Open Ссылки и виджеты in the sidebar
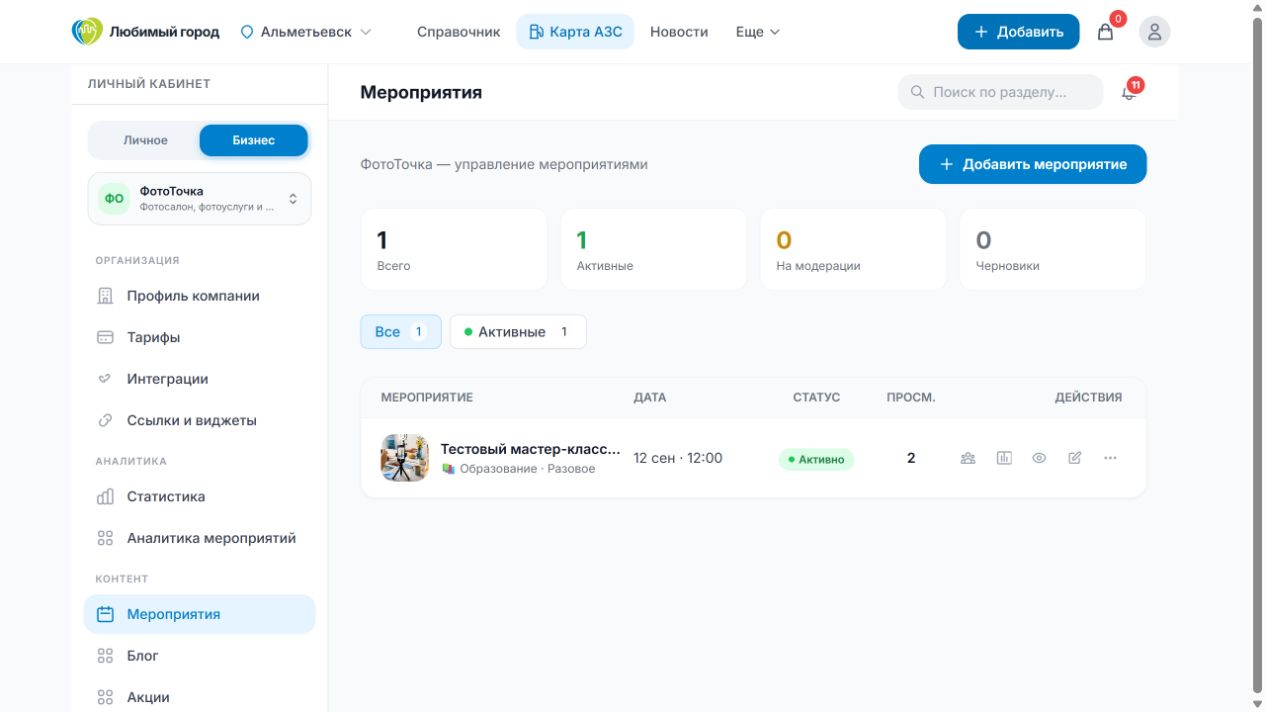This screenshot has width=1265, height=712. (x=200, y=421)
